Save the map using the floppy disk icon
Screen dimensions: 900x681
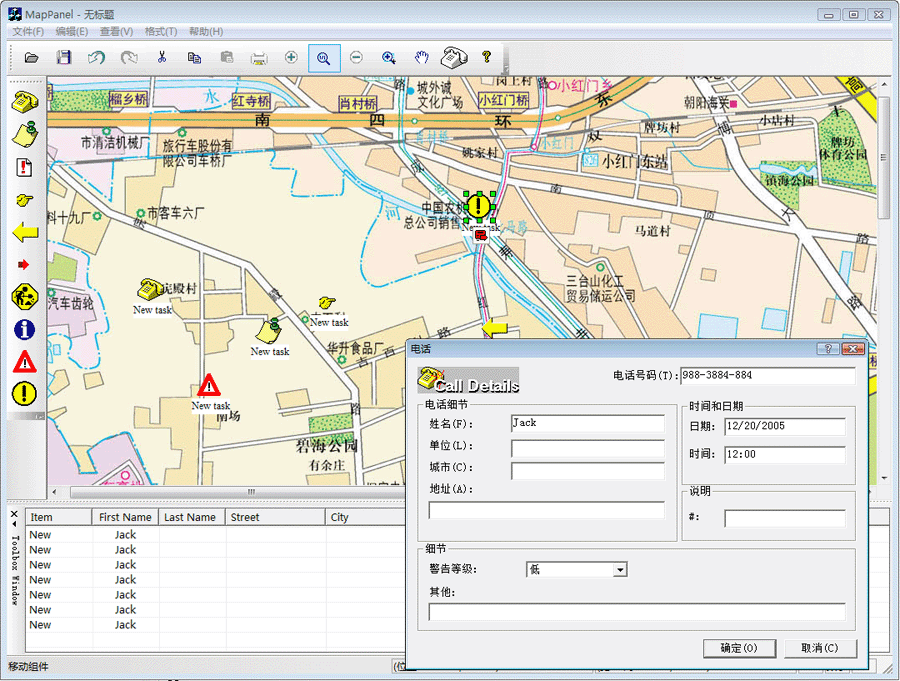click(64, 58)
